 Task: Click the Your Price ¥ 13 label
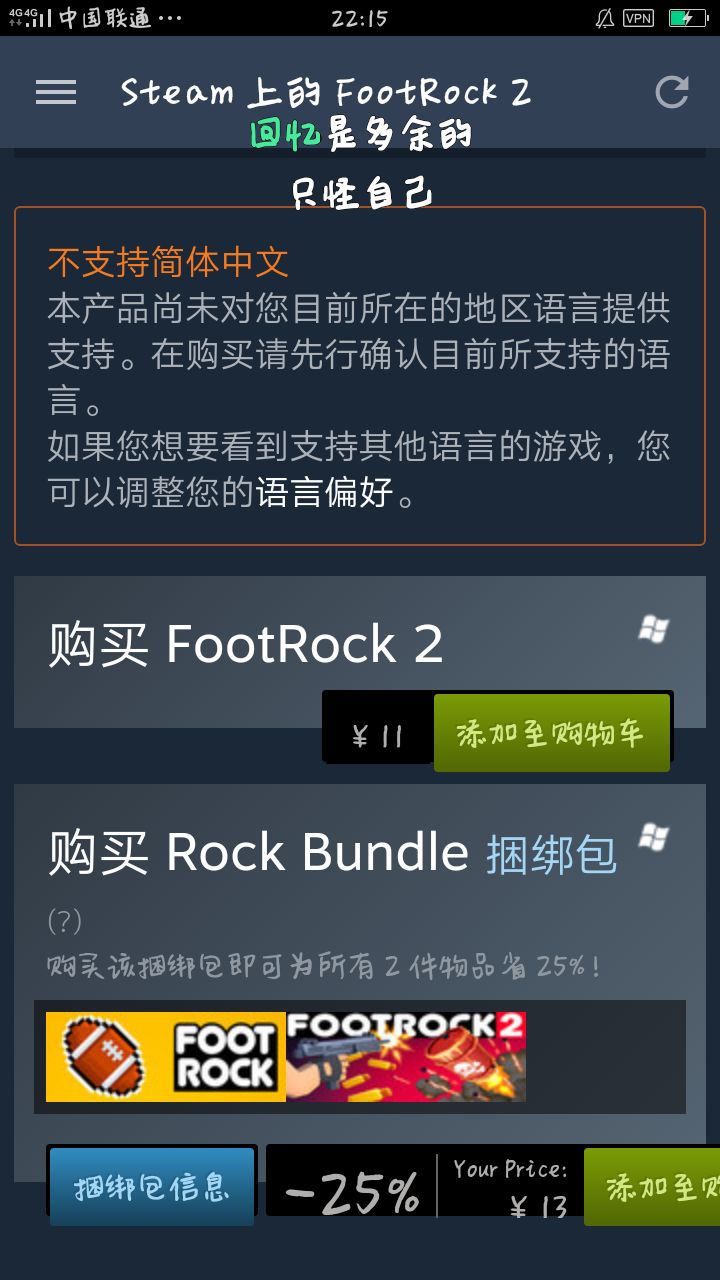click(x=511, y=1187)
